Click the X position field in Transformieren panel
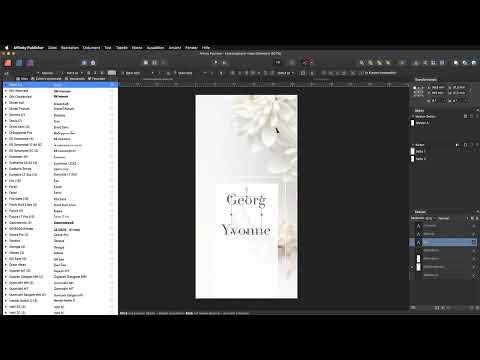Screen dimensions: 480x360 (438, 88)
